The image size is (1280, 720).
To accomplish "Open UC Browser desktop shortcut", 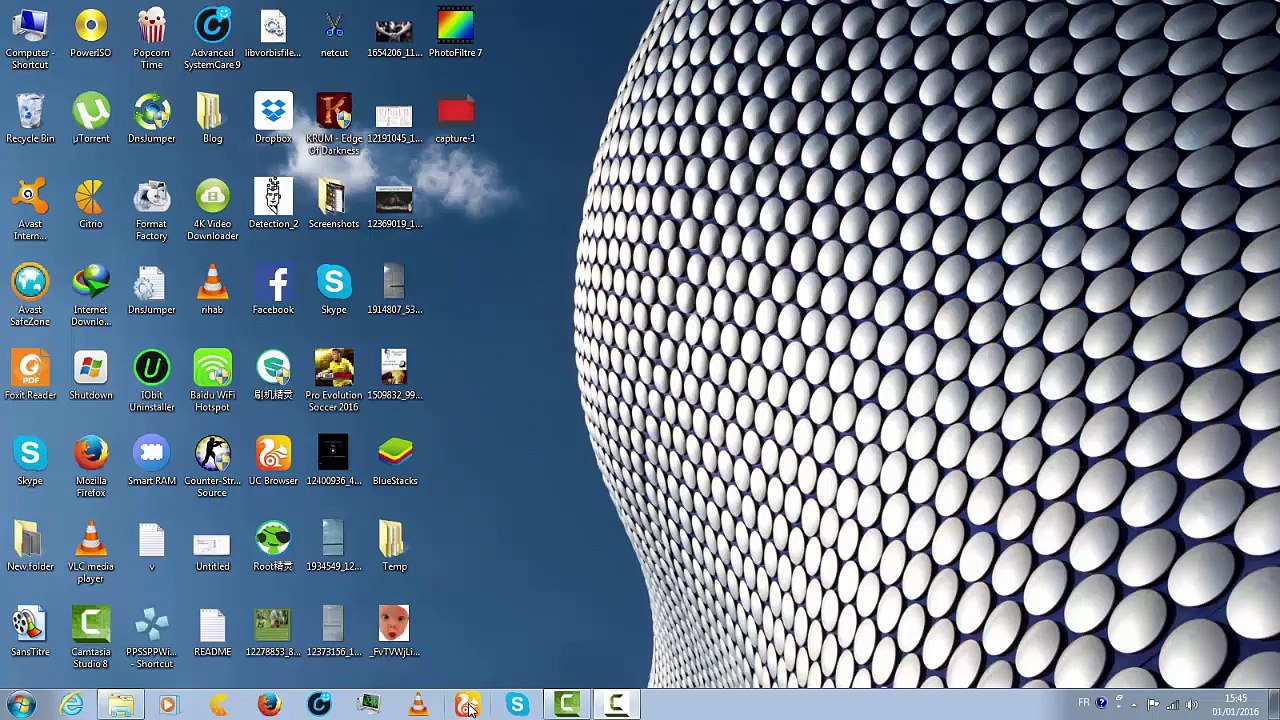I will (273, 461).
